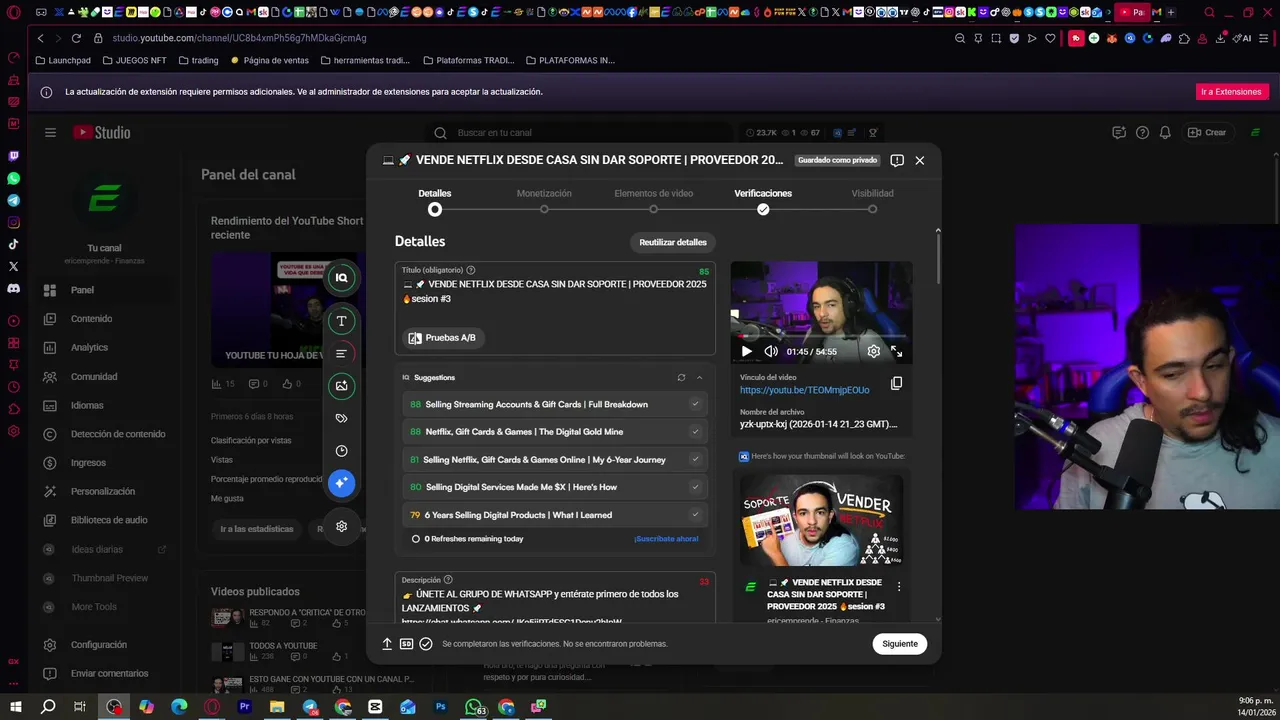Open player settings gear on video preview
Image resolution: width=1280 pixels, height=720 pixels.
click(874, 351)
